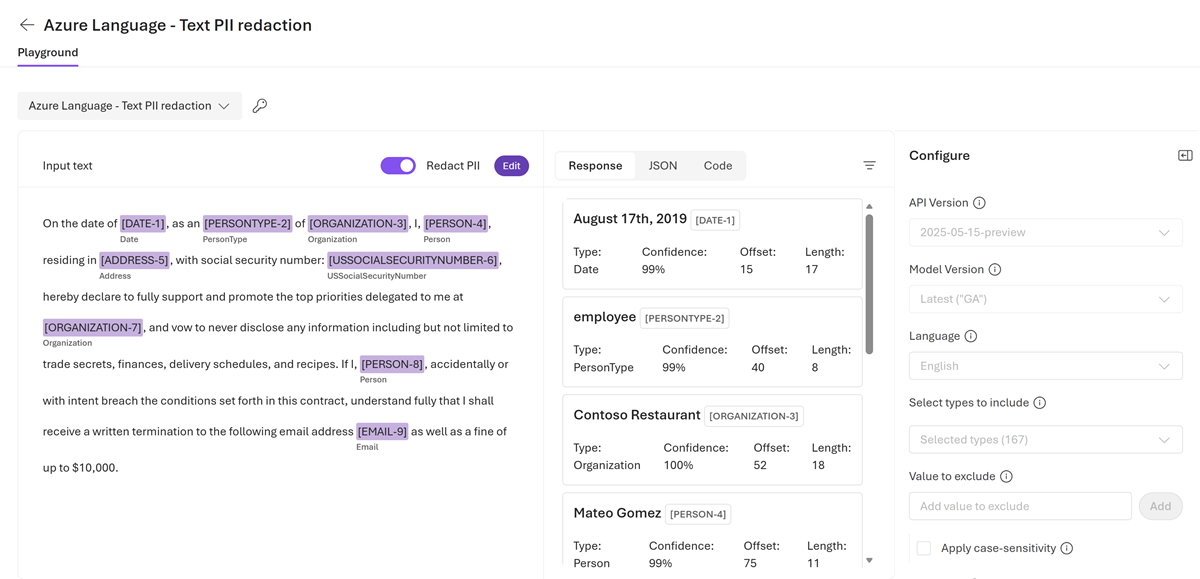Expand Selected types (167) dropdown
The height and width of the screenshot is (579, 1200).
(x=1046, y=439)
